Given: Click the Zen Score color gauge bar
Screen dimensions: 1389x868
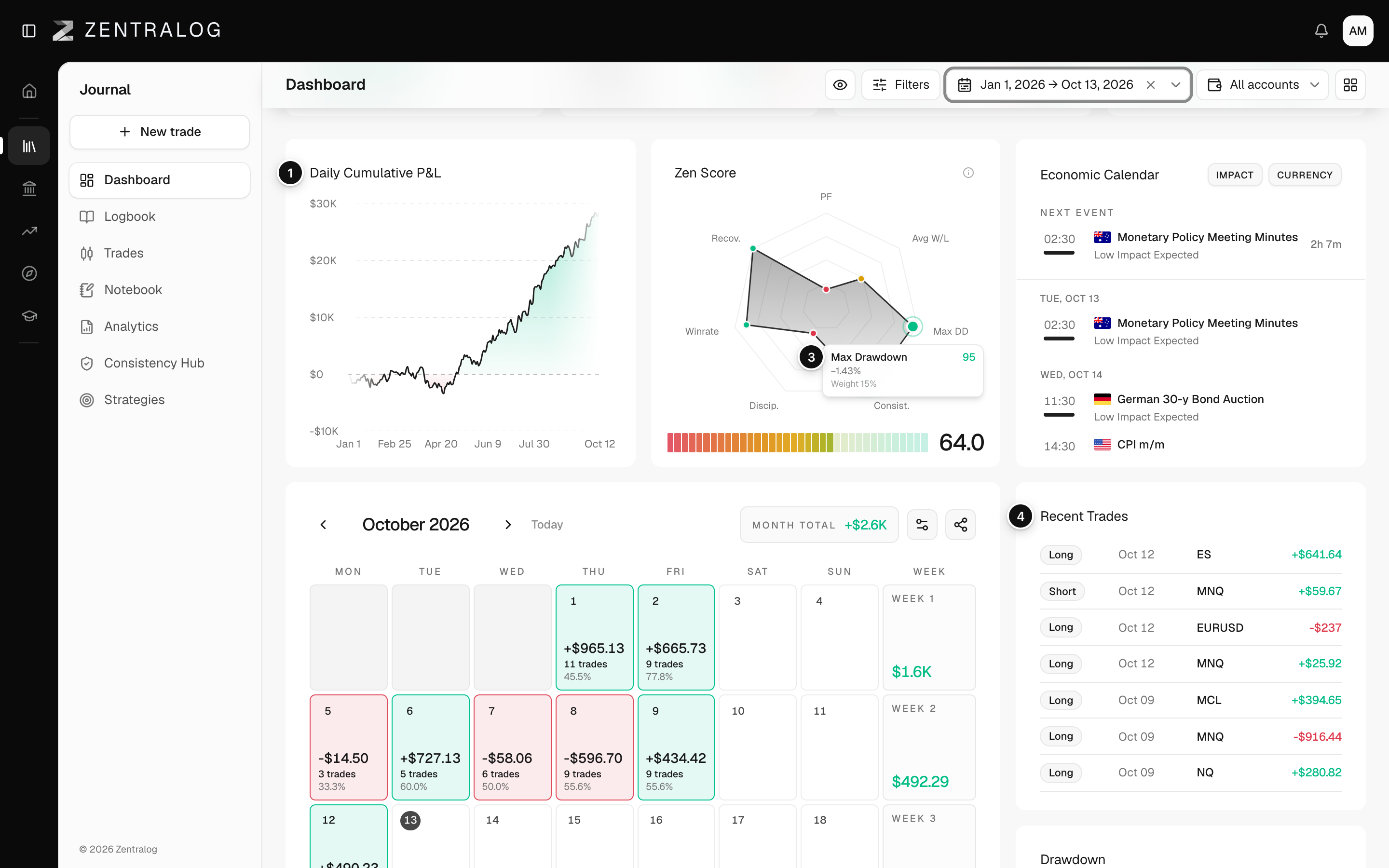Looking at the screenshot, I should [797, 443].
